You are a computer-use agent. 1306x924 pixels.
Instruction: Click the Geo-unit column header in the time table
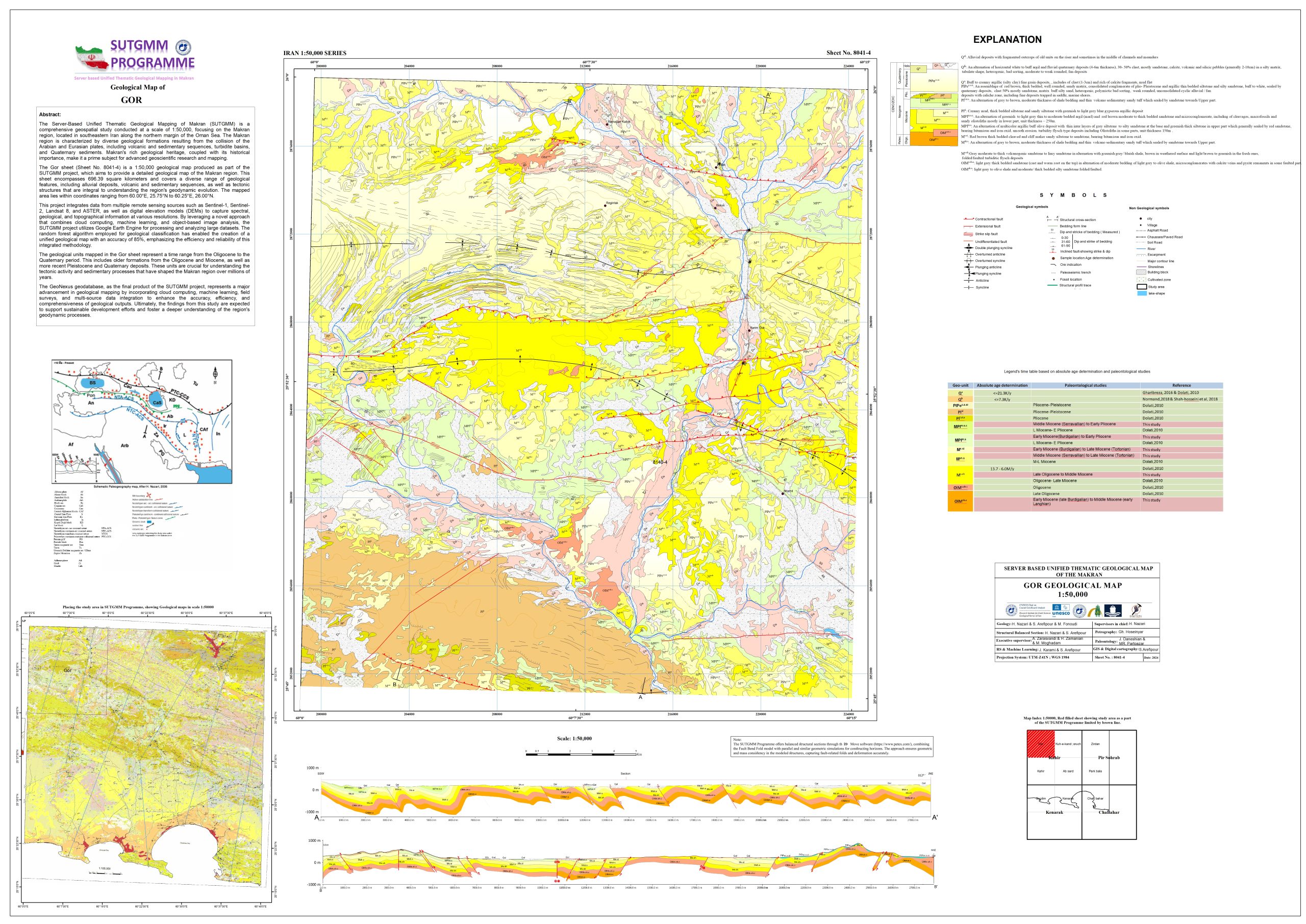click(x=960, y=385)
